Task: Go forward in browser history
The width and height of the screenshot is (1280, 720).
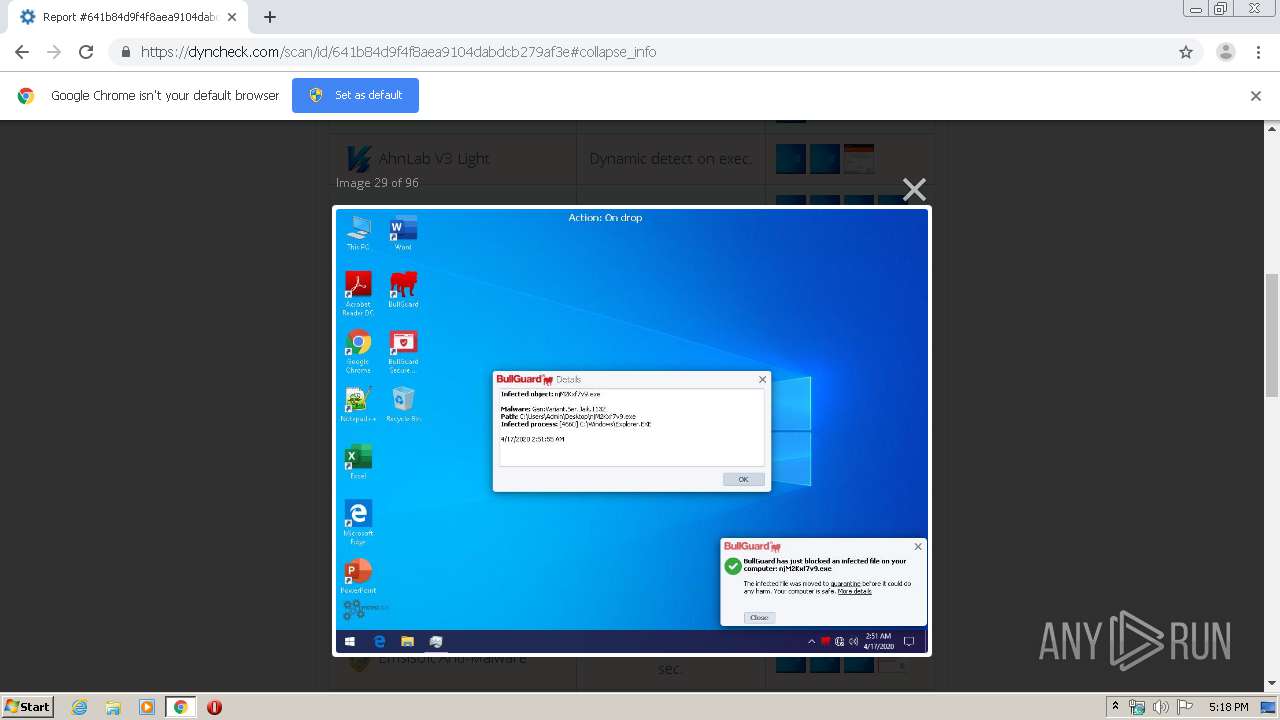Action: pos(54,52)
